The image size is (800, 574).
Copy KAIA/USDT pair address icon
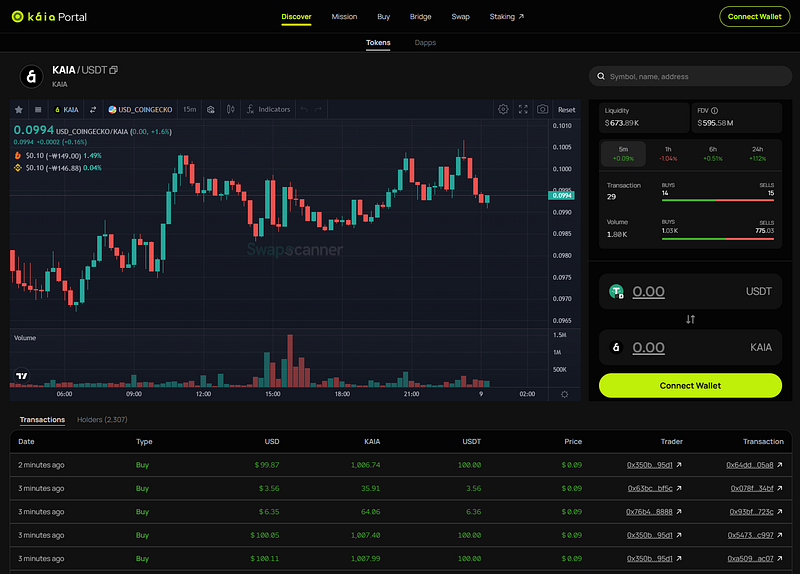(x=114, y=70)
